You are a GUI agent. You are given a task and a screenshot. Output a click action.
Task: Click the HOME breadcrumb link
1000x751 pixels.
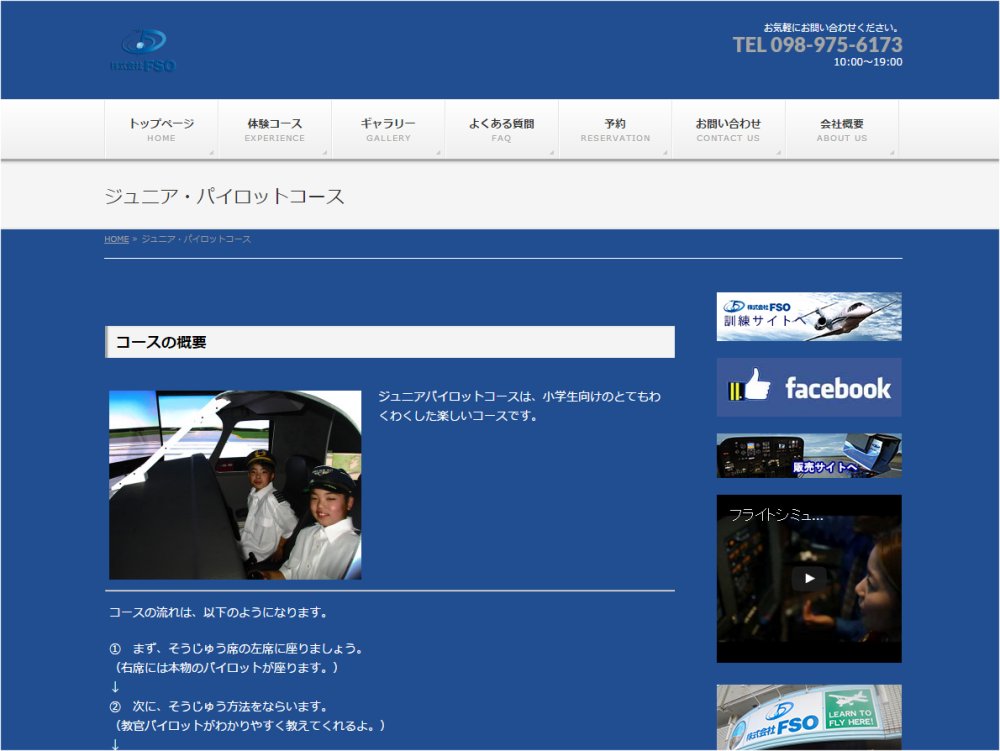click(x=116, y=240)
